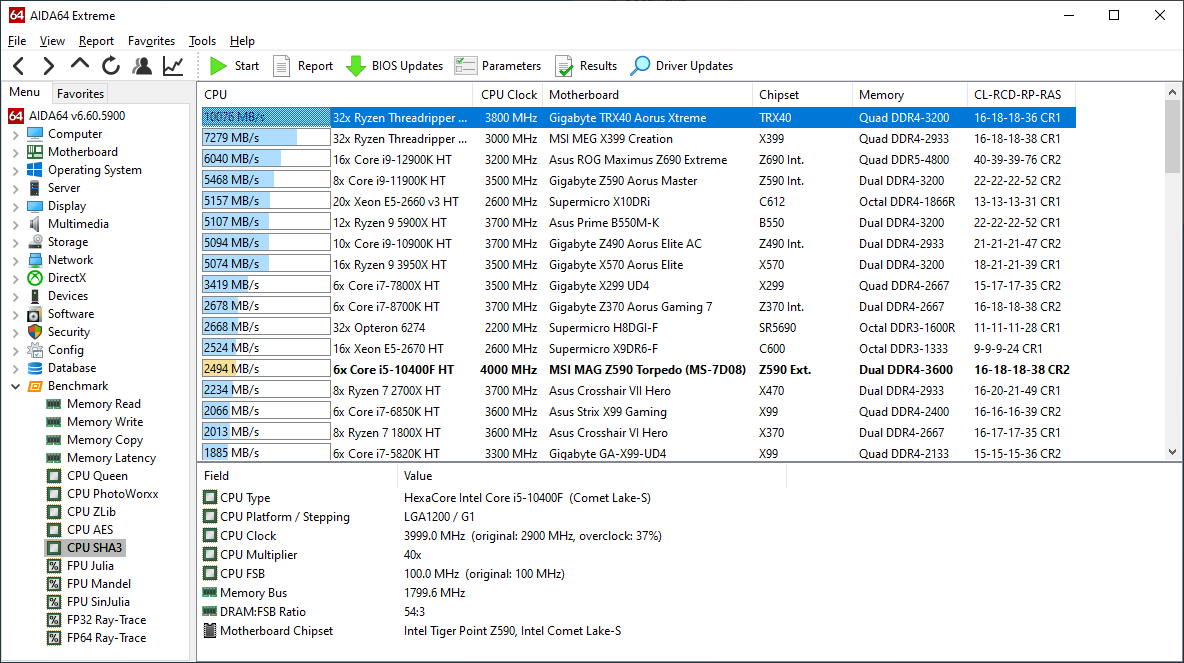Click the Up level arrow icon
This screenshot has width=1184, height=663.
(80, 65)
